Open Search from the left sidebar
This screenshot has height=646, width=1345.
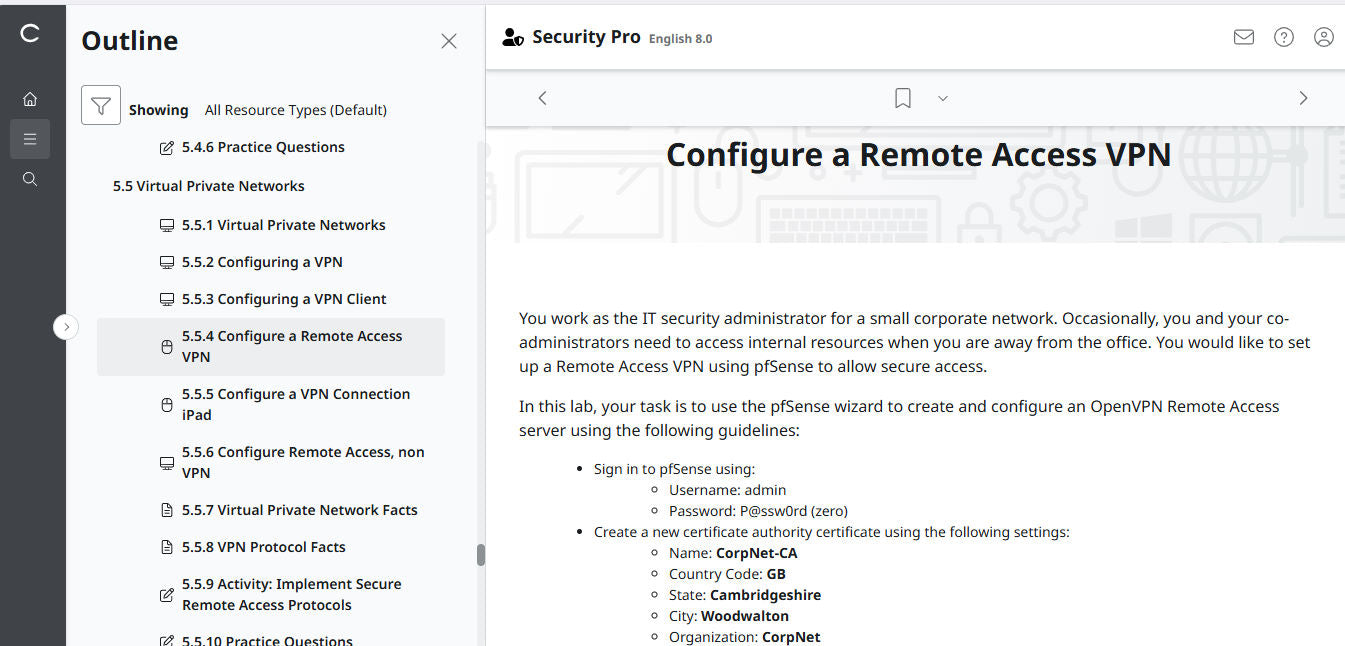29,178
